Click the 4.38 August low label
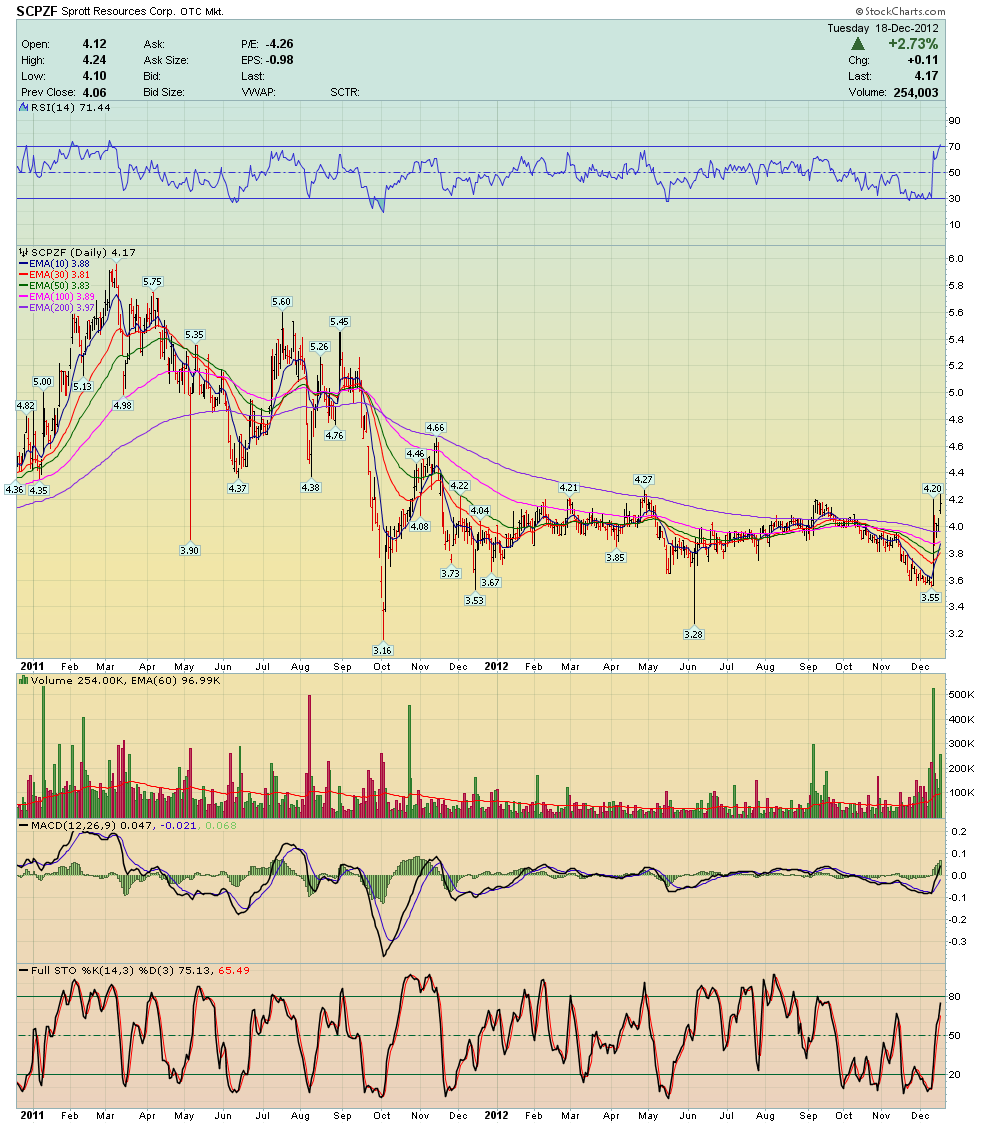This screenshot has width=990, height=1124. pyautogui.click(x=310, y=487)
